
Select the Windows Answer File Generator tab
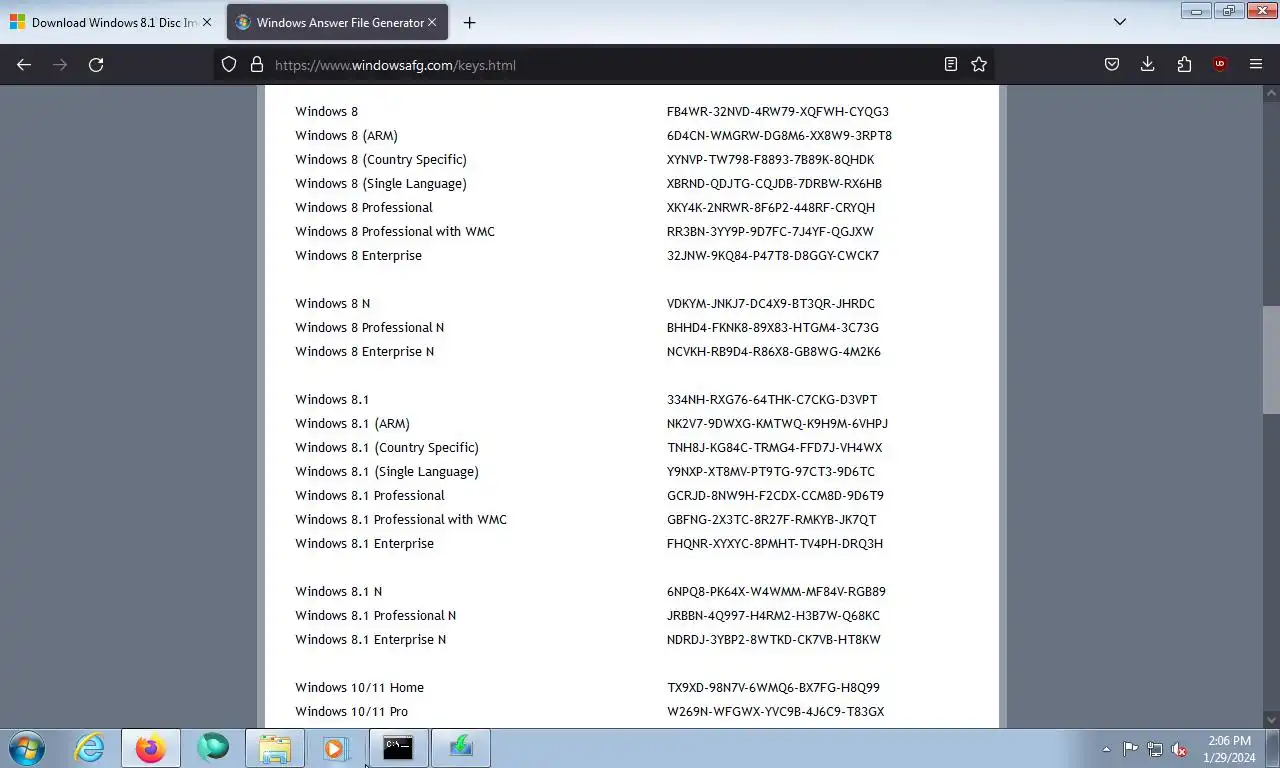337,22
